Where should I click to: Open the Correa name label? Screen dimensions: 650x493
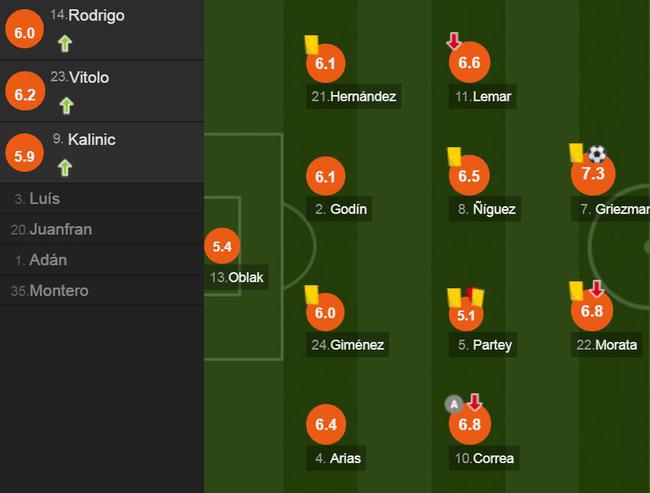(x=484, y=458)
